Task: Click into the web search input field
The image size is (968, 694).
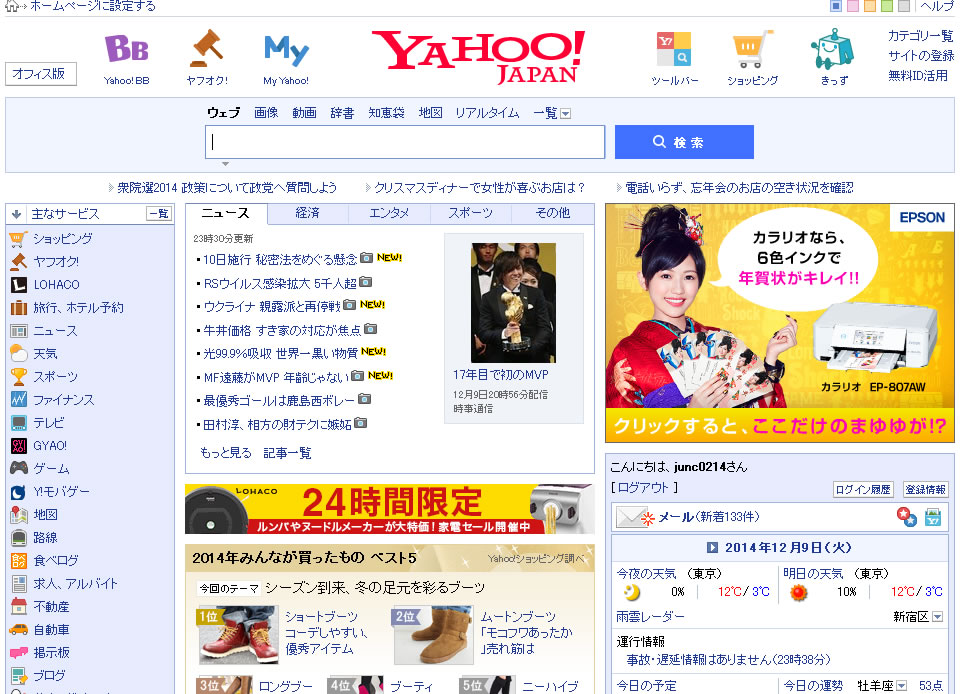Action: click(405, 142)
